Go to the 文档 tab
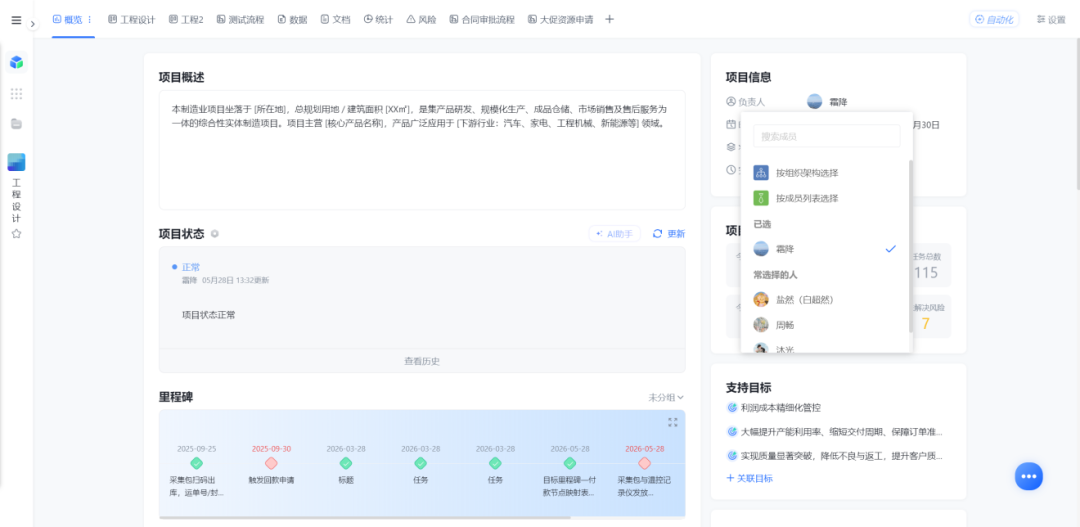1080x527 pixels. click(x=335, y=19)
